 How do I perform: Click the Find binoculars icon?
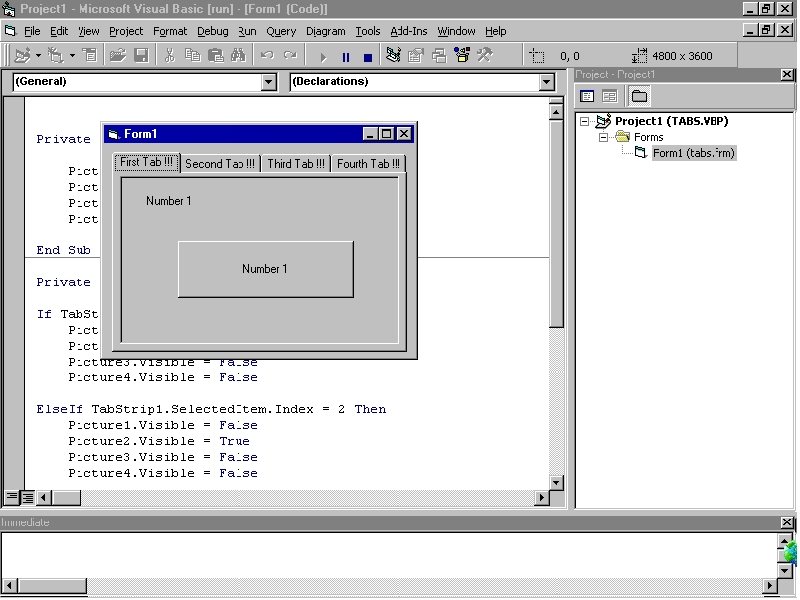click(238, 56)
